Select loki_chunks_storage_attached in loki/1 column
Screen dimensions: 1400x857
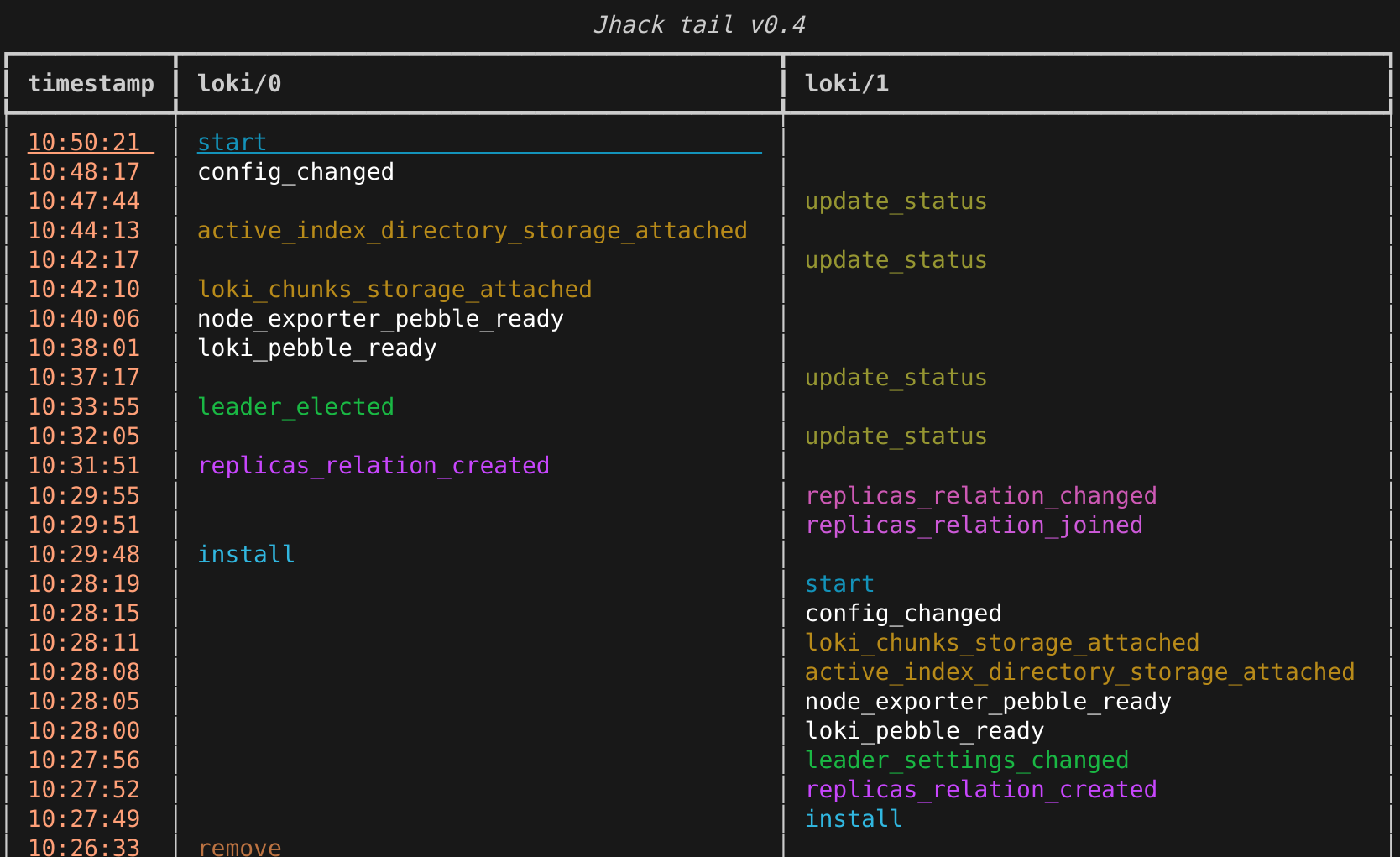click(x=1001, y=643)
